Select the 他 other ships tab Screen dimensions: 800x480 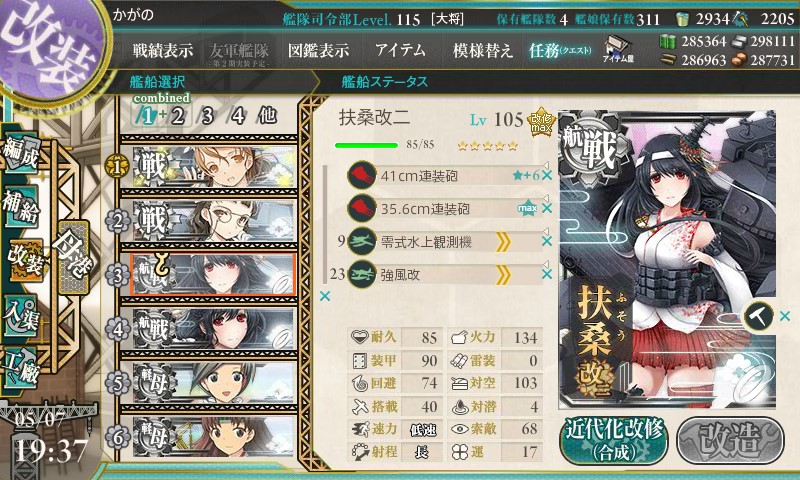pos(267,116)
